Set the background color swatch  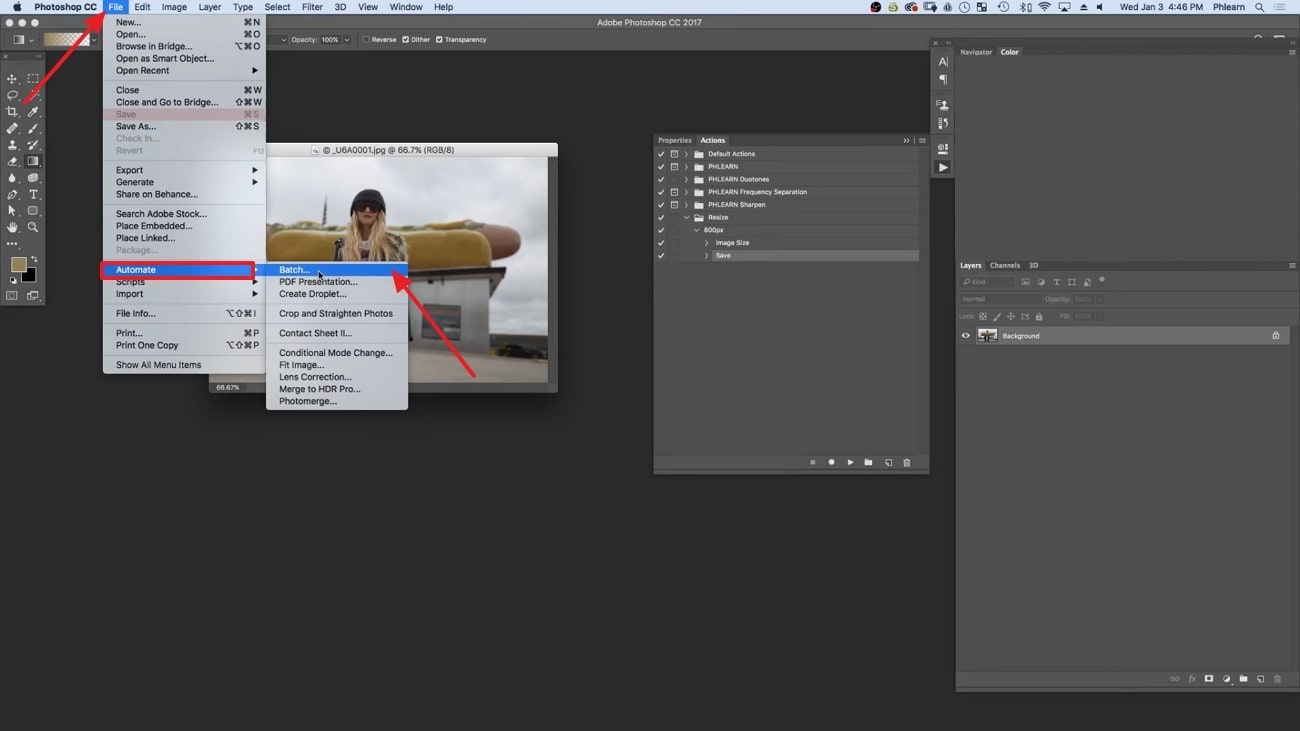click(29, 276)
